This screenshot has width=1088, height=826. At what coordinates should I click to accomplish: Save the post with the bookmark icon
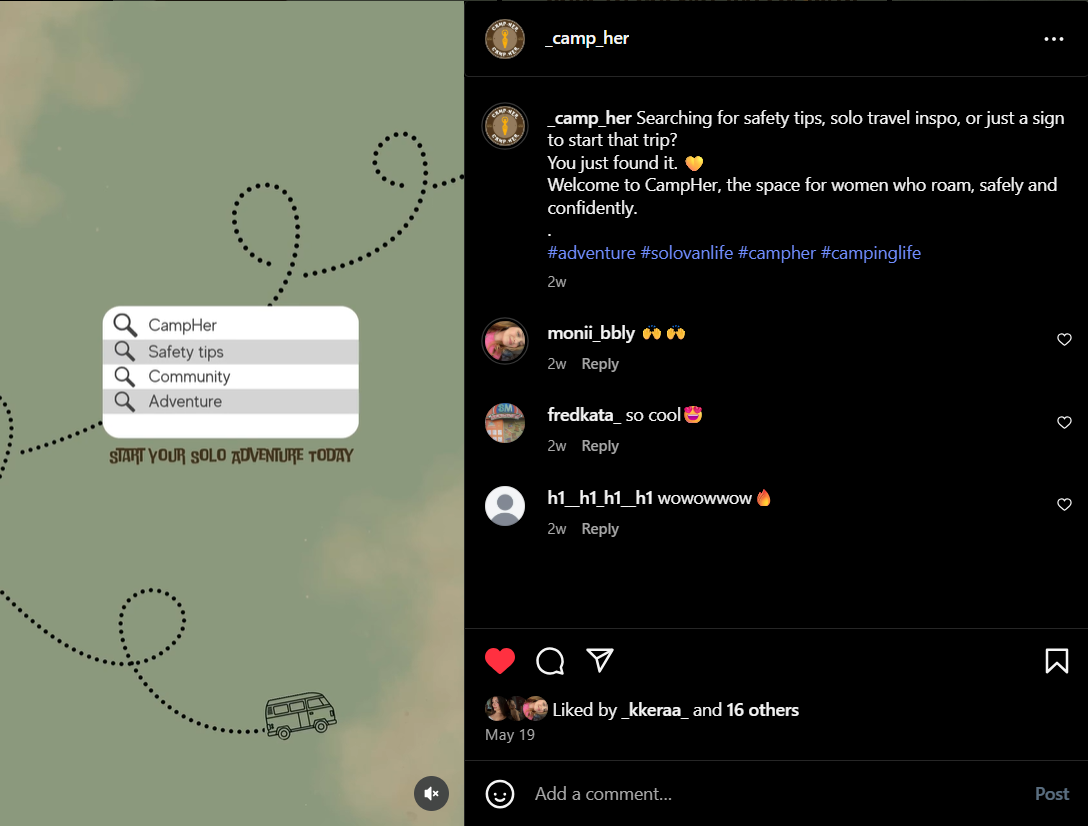pyautogui.click(x=1057, y=661)
